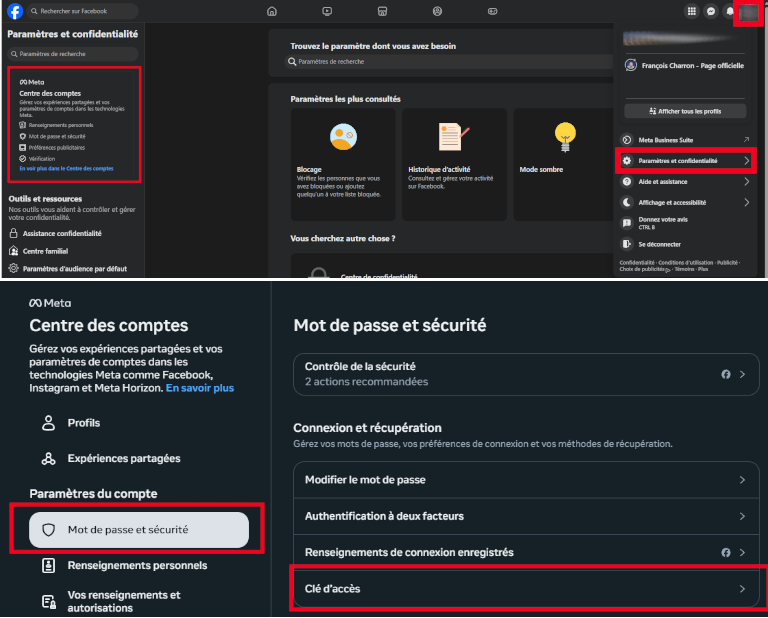Viewport: 768px width, 618px height.
Task: Open the Home tab icon
Action: click(272, 11)
